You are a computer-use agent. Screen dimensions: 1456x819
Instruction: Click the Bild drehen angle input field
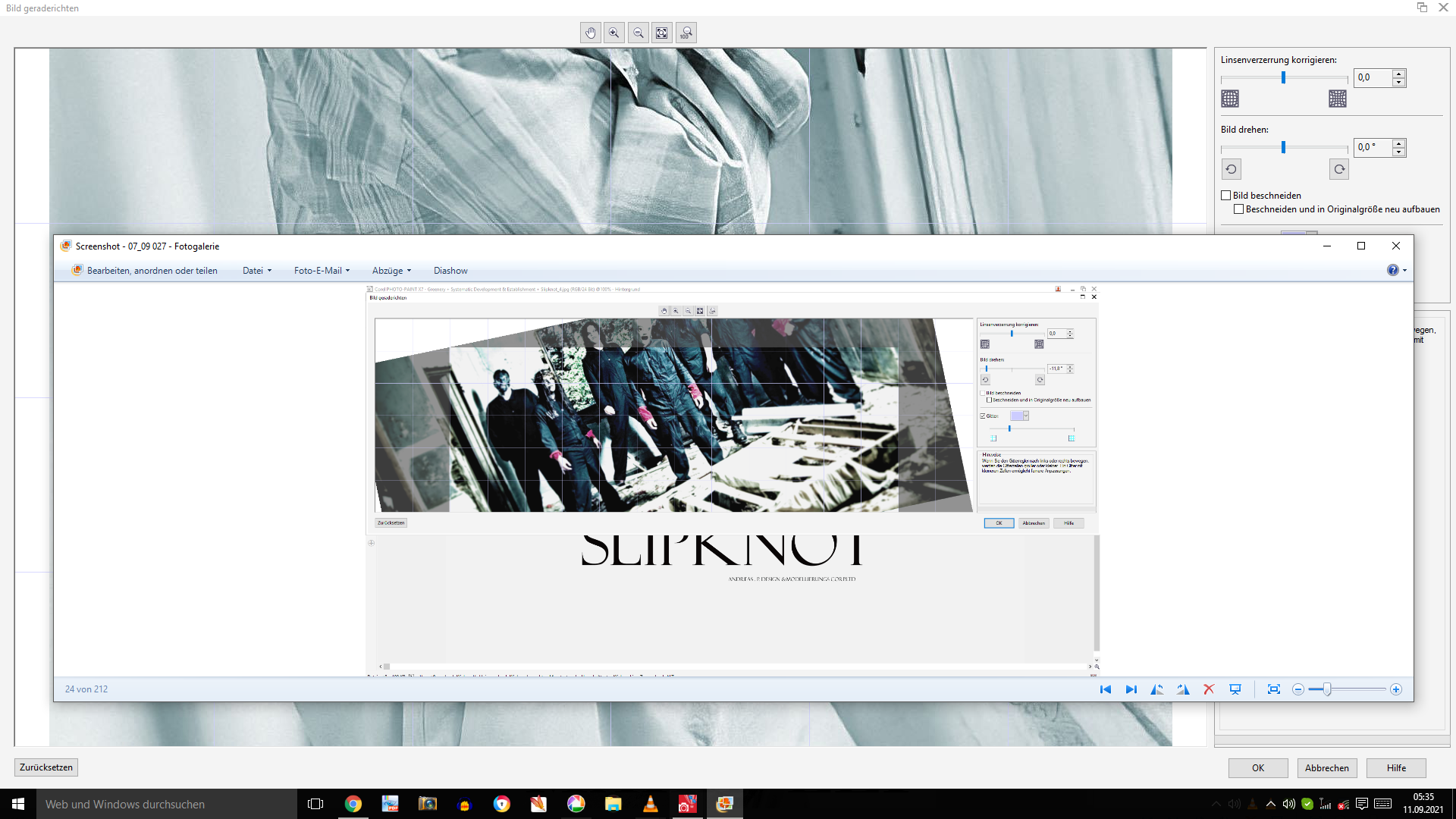1373,147
